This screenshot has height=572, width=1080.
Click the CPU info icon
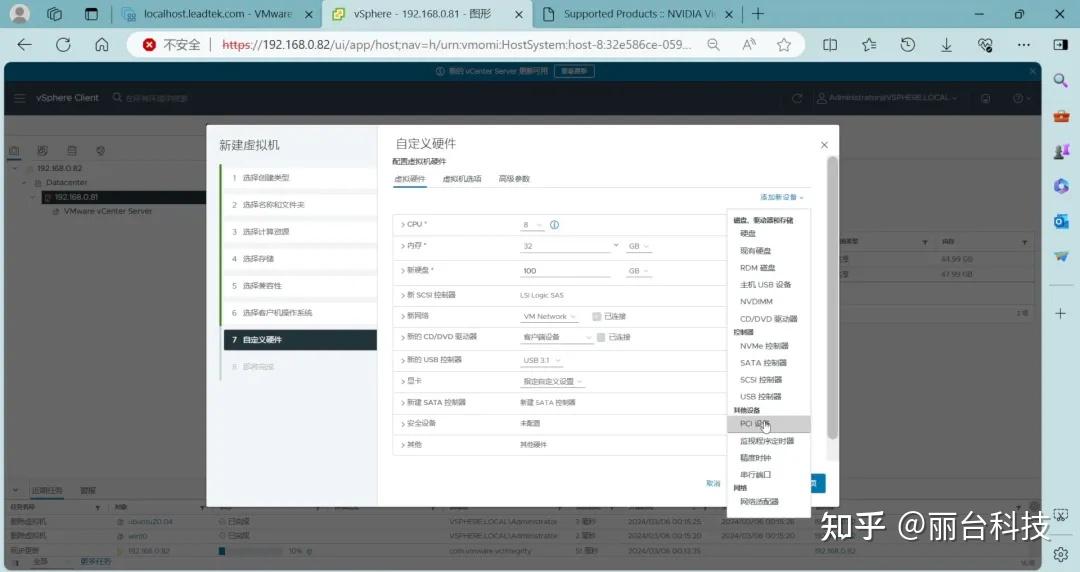pyautogui.click(x=554, y=225)
